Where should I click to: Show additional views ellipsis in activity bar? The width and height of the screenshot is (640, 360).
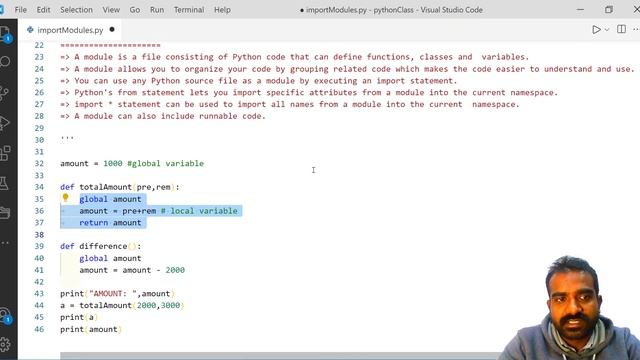[5, 243]
